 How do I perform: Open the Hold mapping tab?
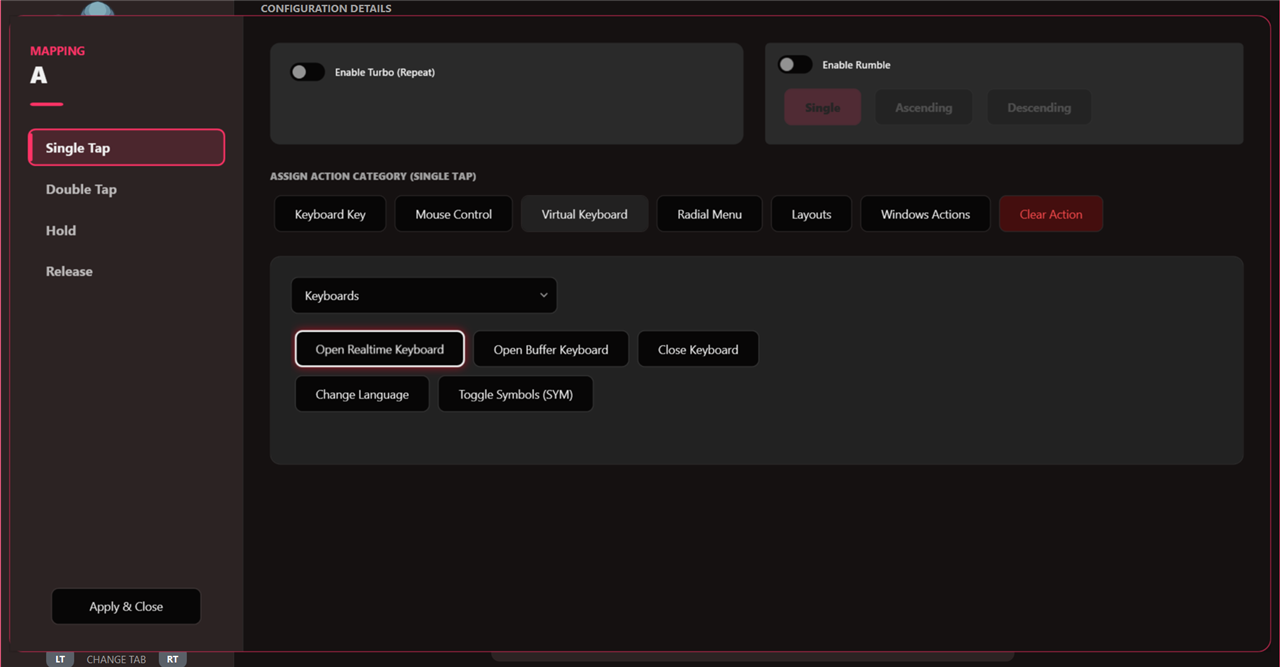[127, 230]
